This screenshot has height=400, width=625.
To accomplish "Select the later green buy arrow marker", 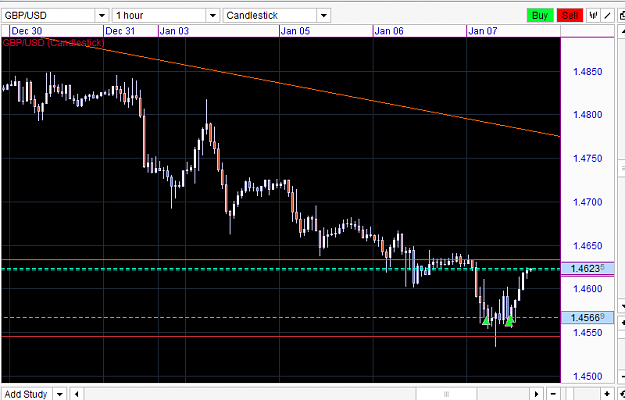I will [509, 322].
